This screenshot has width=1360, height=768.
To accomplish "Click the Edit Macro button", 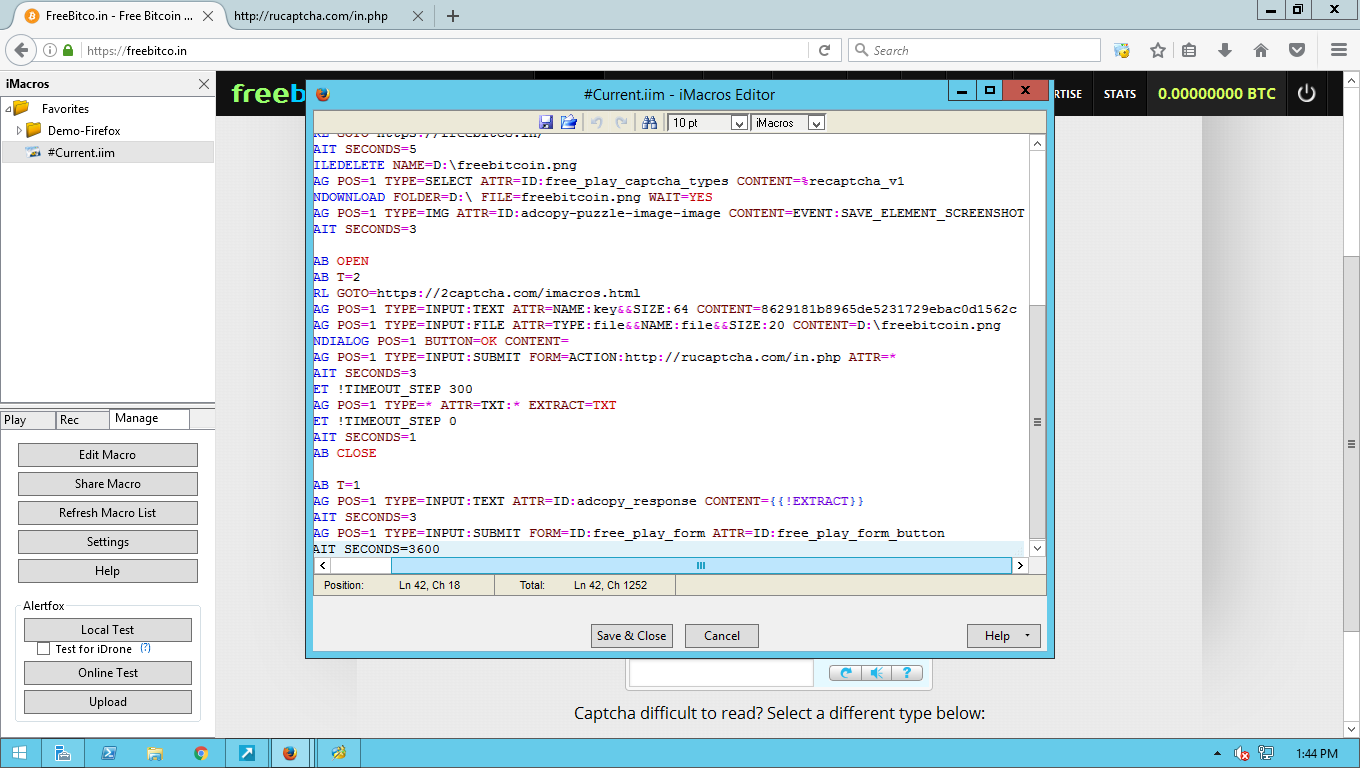I will click(x=107, y=455).
